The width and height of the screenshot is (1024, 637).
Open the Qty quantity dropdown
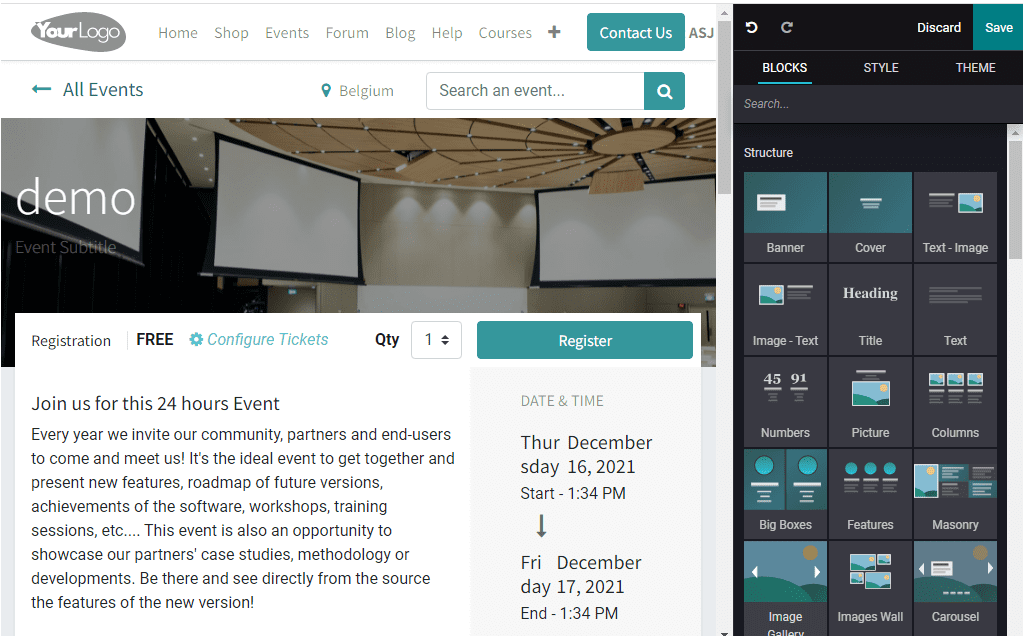[x=436, y=340]
